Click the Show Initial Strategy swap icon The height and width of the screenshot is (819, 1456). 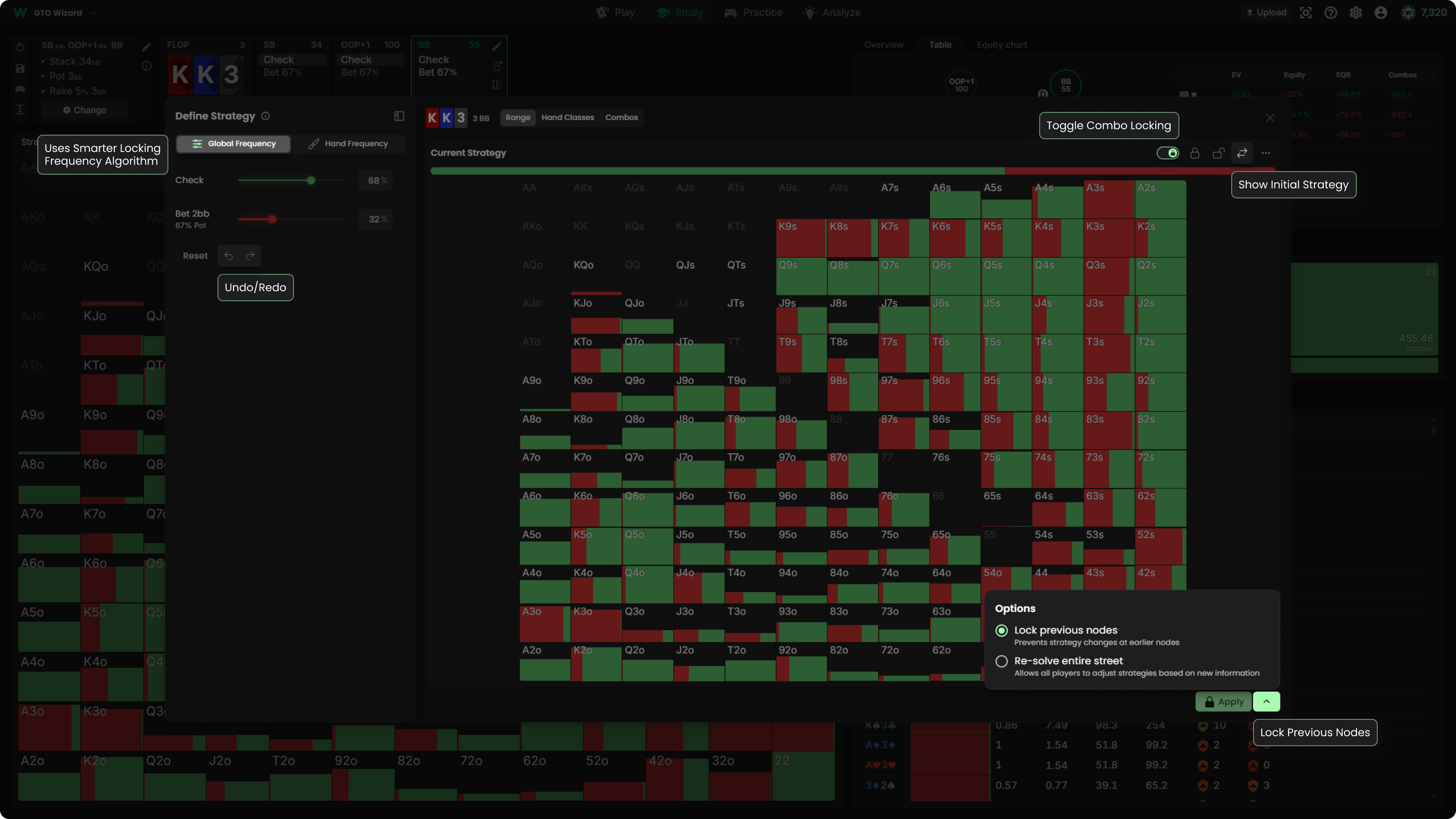point(1242,153)
